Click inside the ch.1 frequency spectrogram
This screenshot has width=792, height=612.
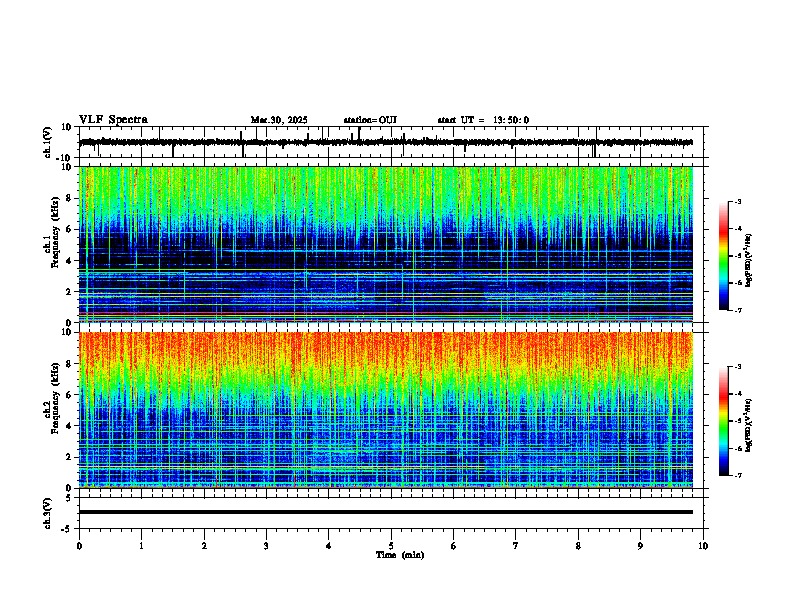pos(386,244)
